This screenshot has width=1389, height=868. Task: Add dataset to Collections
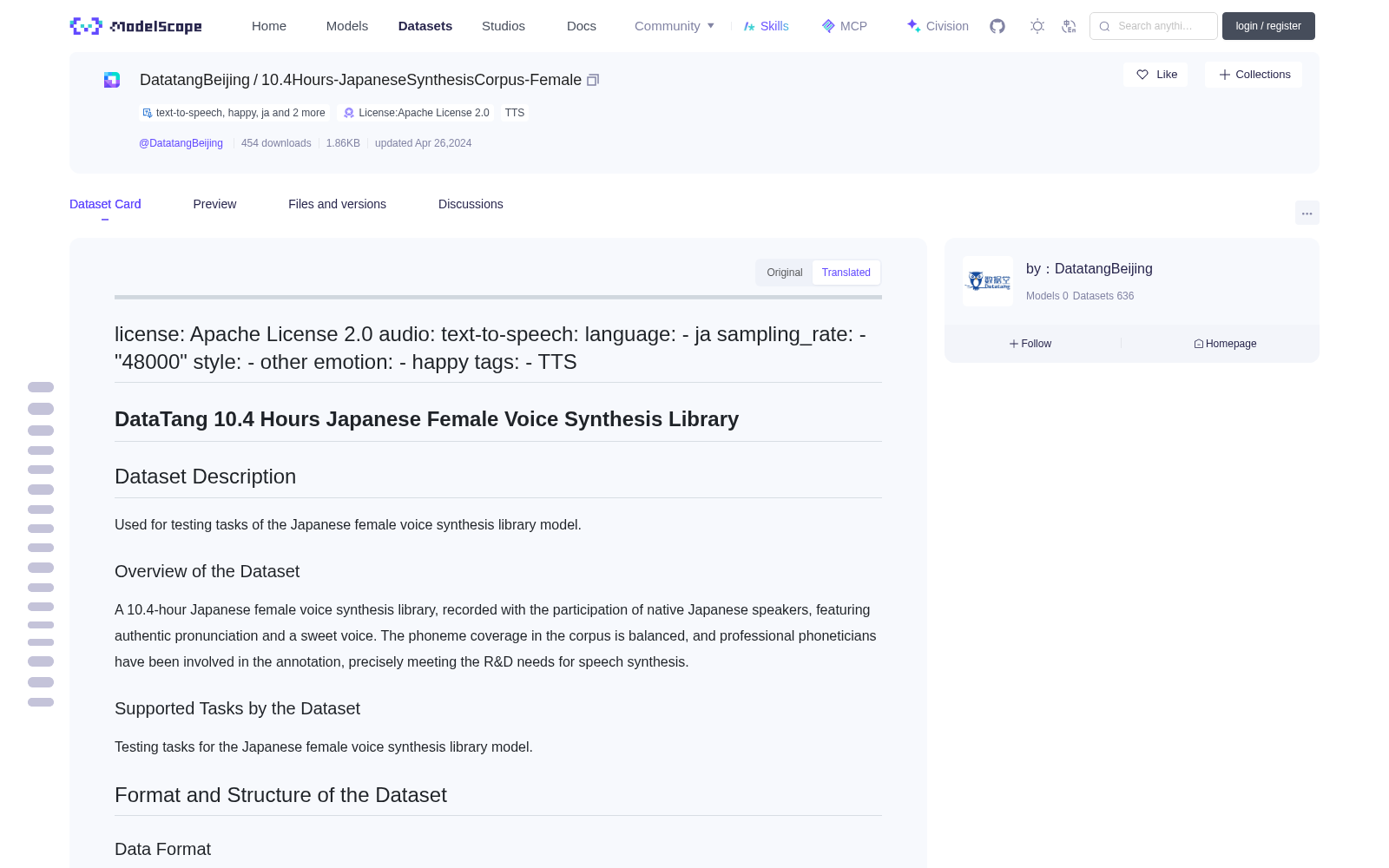pyautogui.click(x=1254, y=75)
